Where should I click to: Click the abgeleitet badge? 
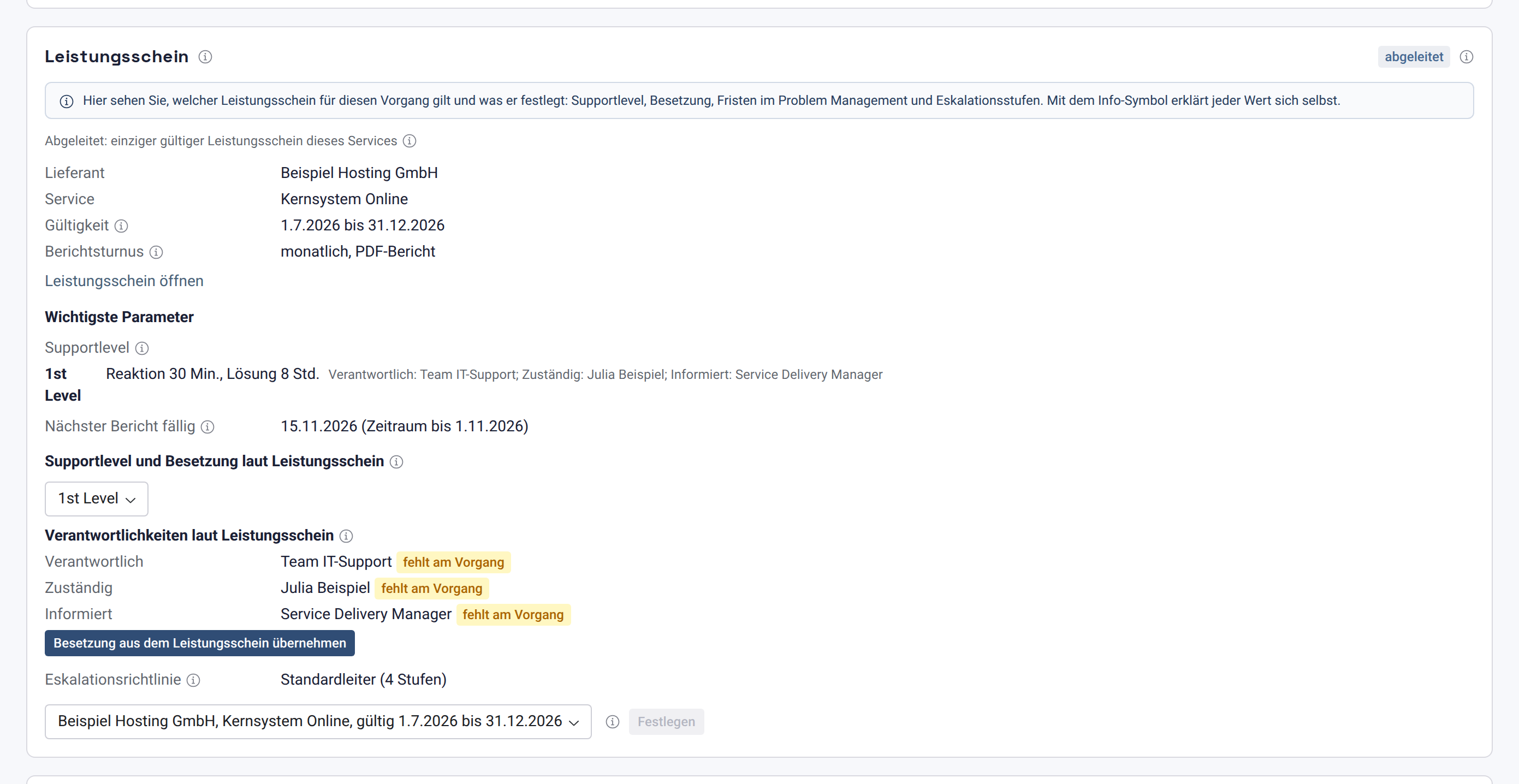(x=1414, y=57)
